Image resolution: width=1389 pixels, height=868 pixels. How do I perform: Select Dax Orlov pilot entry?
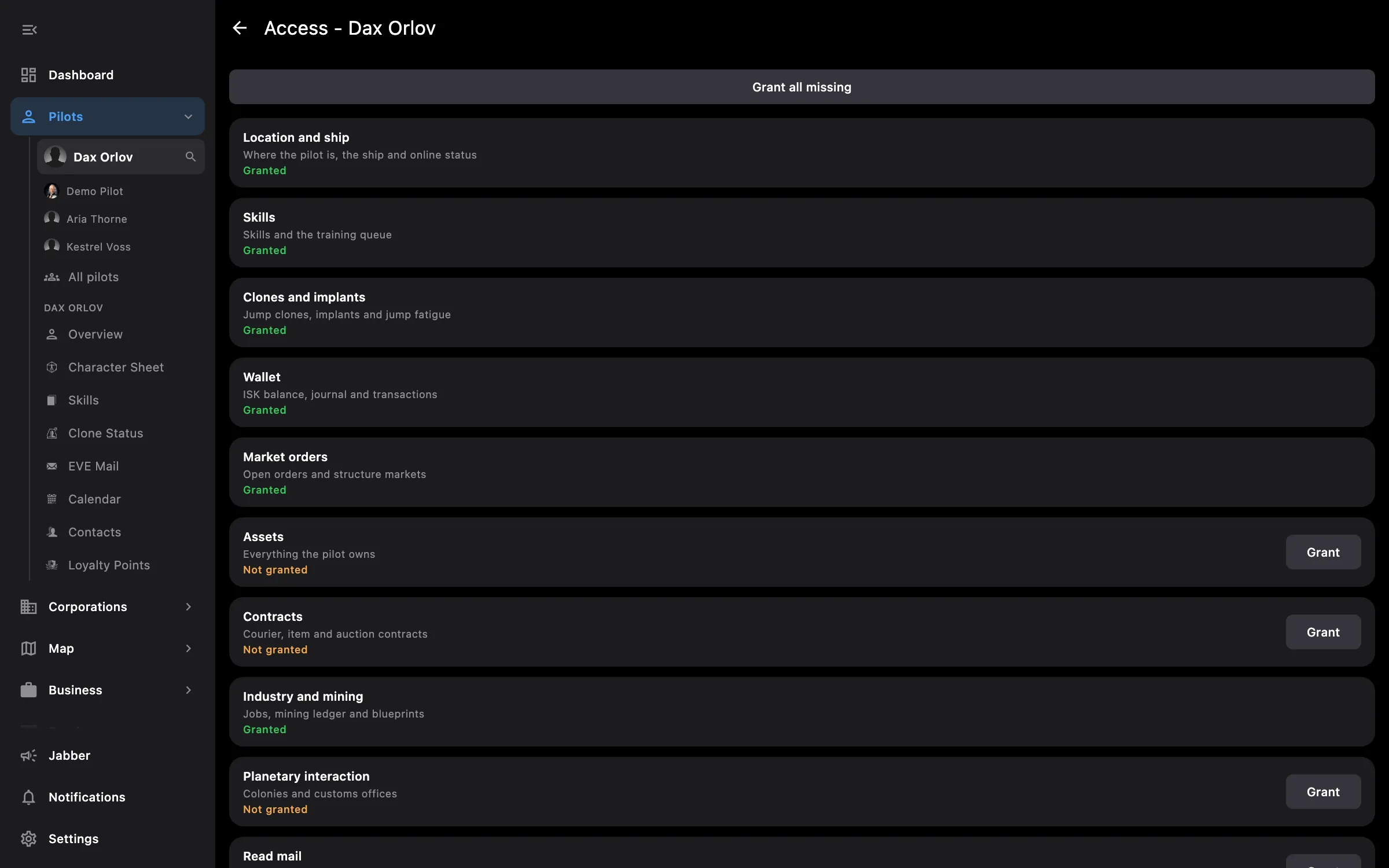point(121,157)
